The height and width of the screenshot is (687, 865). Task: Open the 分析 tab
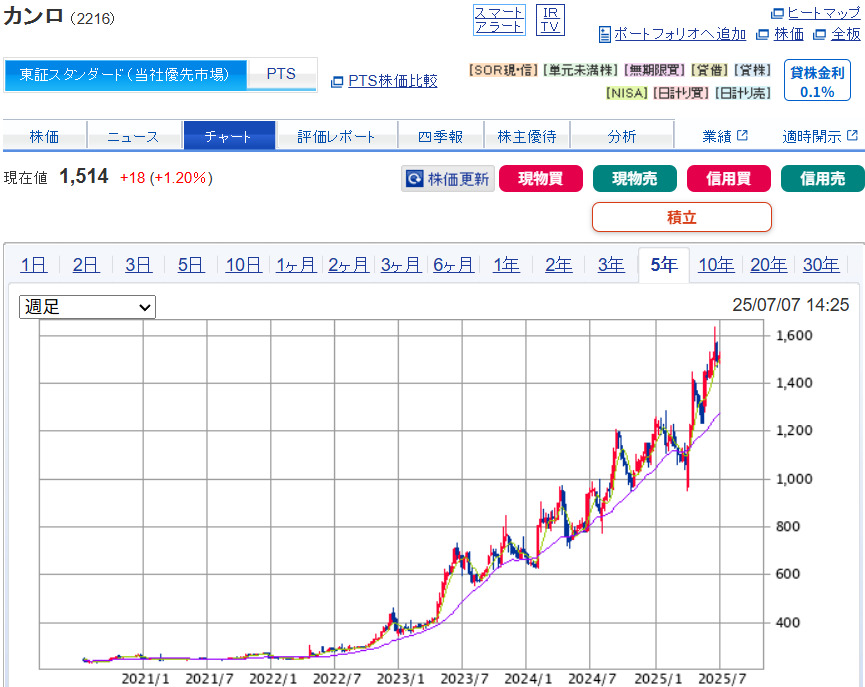pos(622,136)
